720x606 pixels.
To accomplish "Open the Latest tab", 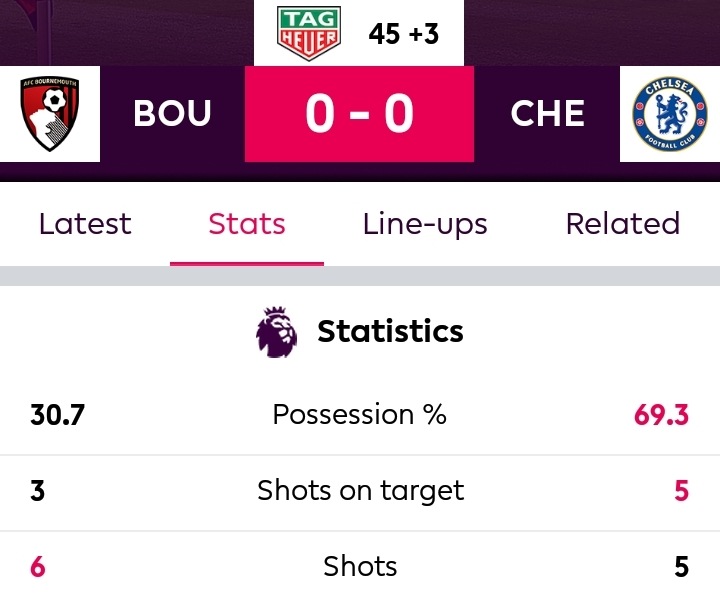I will point(85,224).
